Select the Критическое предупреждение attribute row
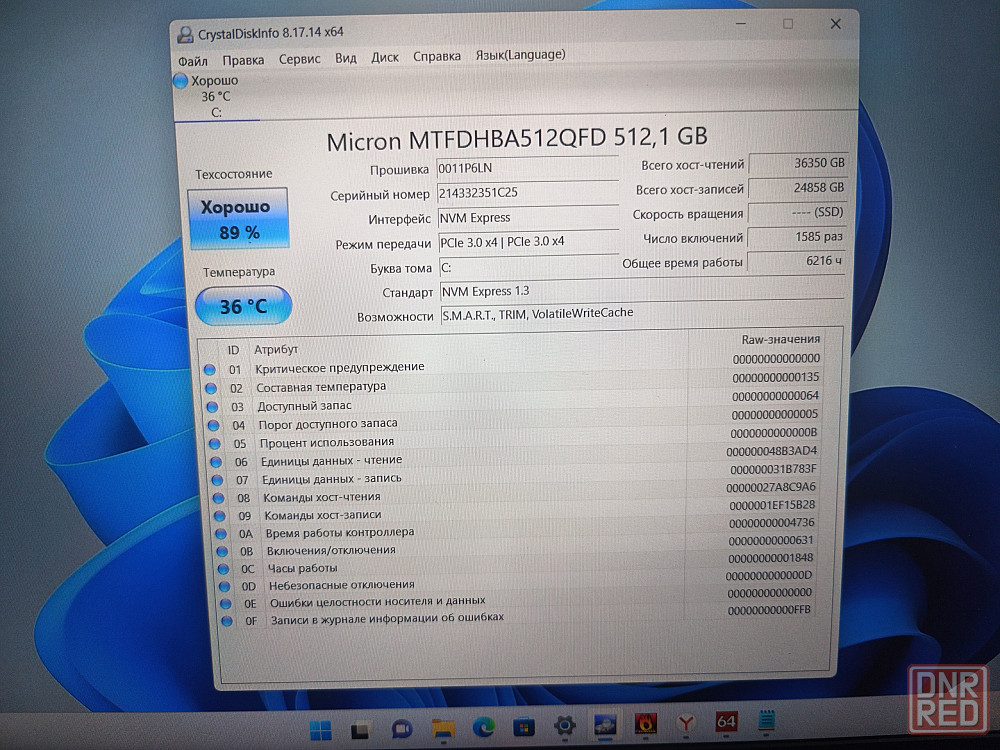This screenshot has width=1000, height=750. tap(511, 364)
